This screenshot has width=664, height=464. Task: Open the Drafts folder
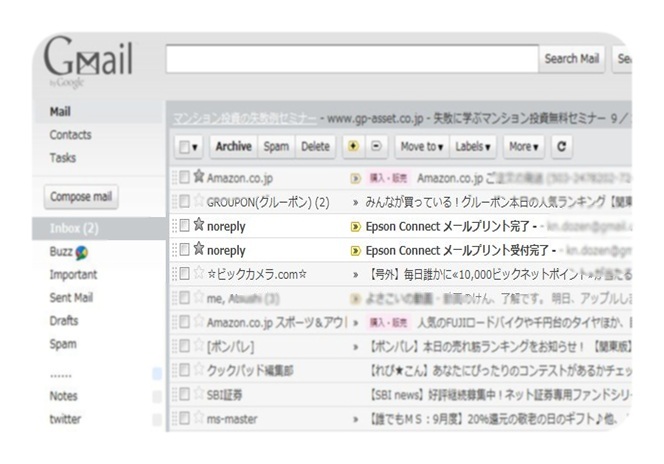tap(64, 320)
